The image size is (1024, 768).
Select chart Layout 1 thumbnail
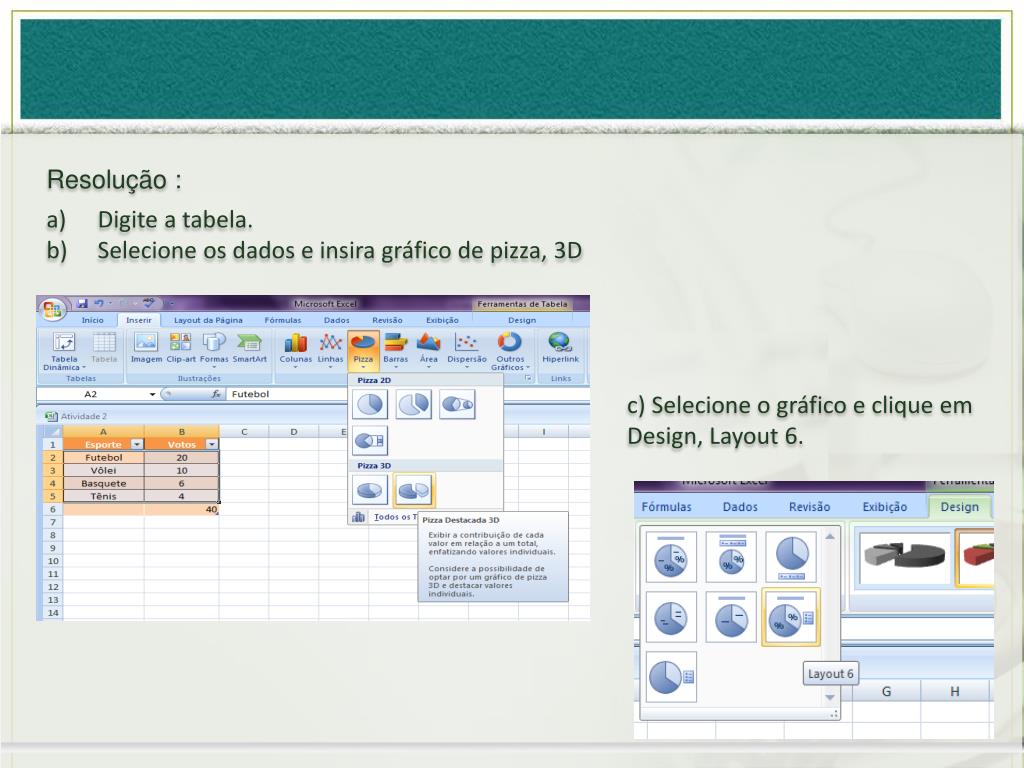point(671,556)
